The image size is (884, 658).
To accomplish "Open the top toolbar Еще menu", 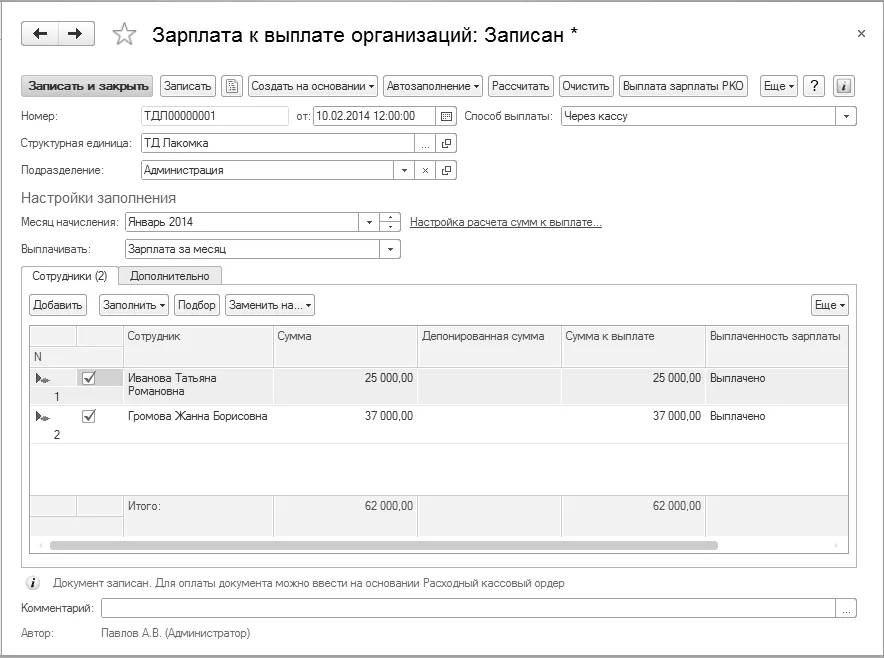I will point(779,86).
